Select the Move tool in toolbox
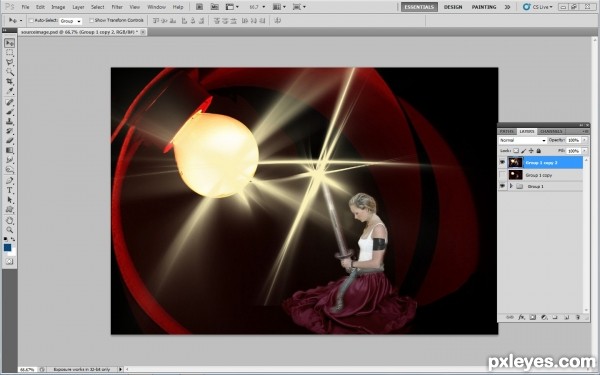600x375 pixels. [9, 43]
